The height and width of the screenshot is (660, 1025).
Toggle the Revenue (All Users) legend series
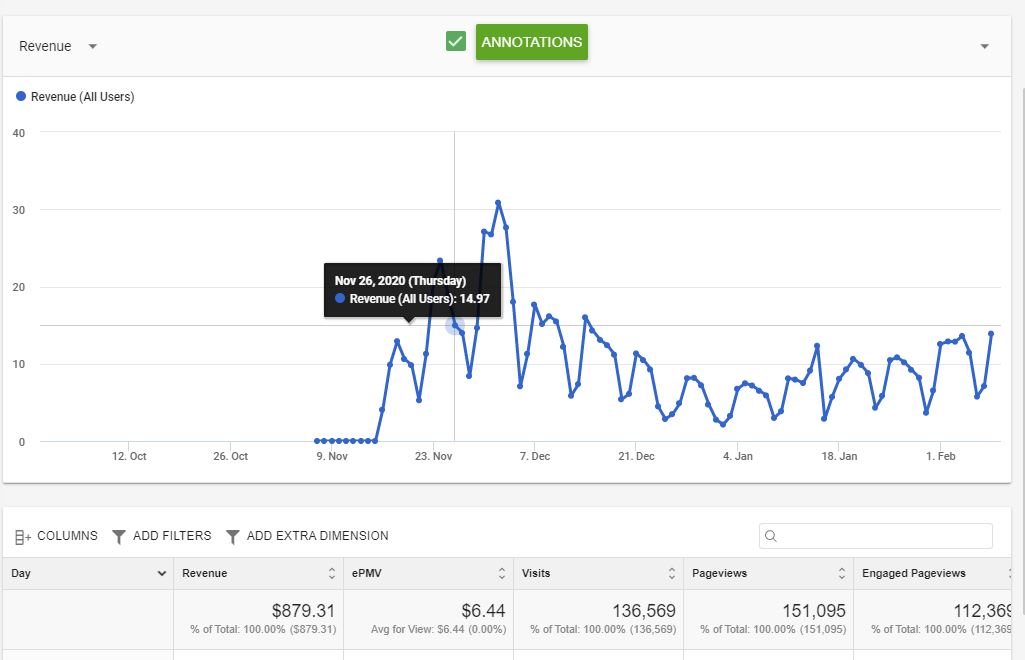(x=75, y=97)
